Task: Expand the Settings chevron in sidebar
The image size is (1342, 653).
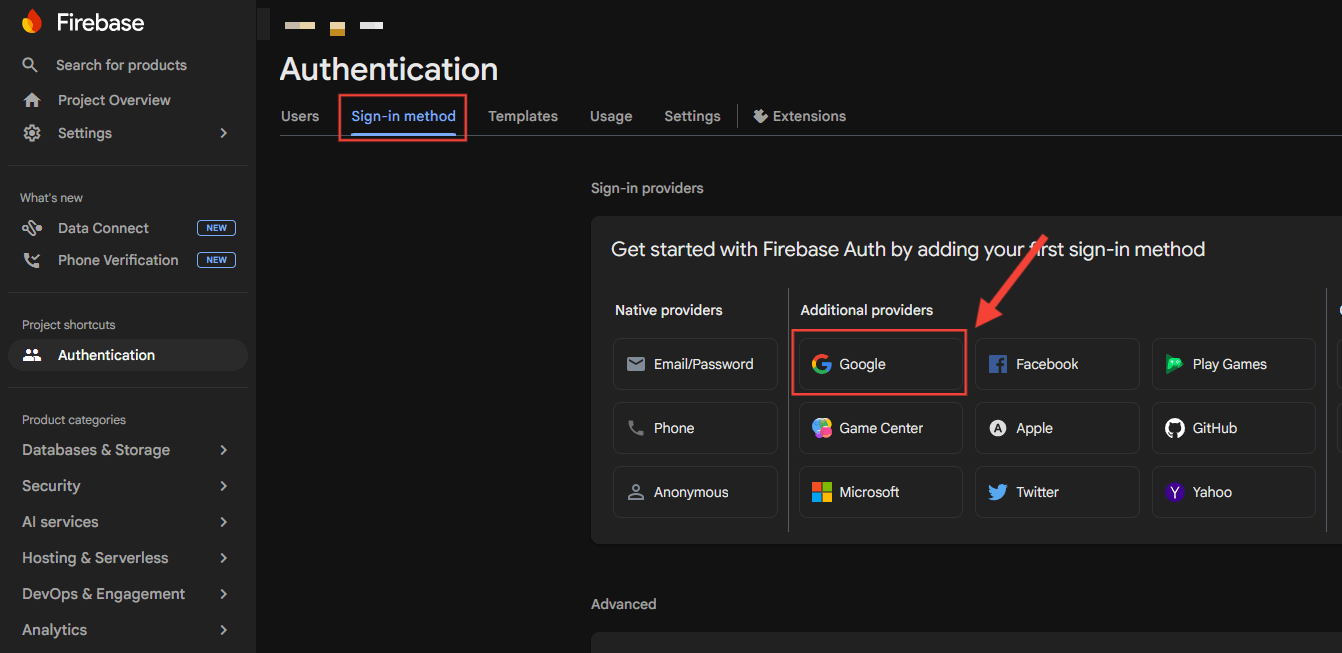Action: [224, 133]
